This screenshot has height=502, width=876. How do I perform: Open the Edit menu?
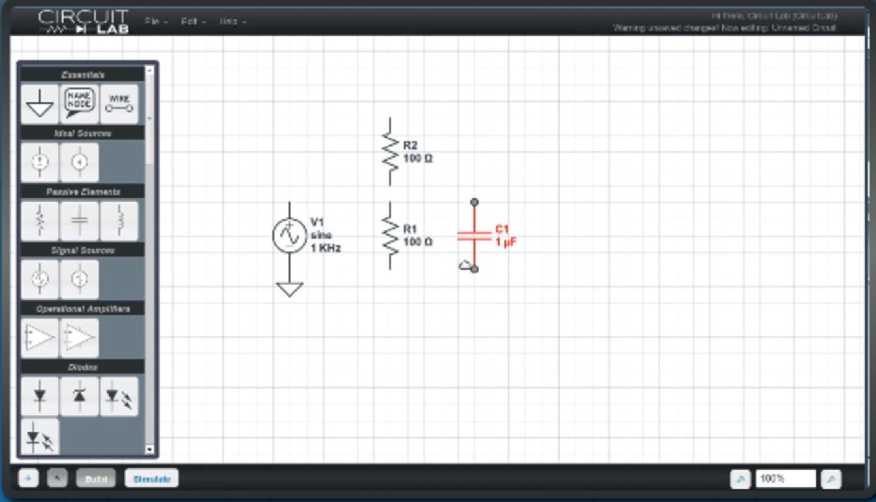pyautogui.click(x=193, y=21)
